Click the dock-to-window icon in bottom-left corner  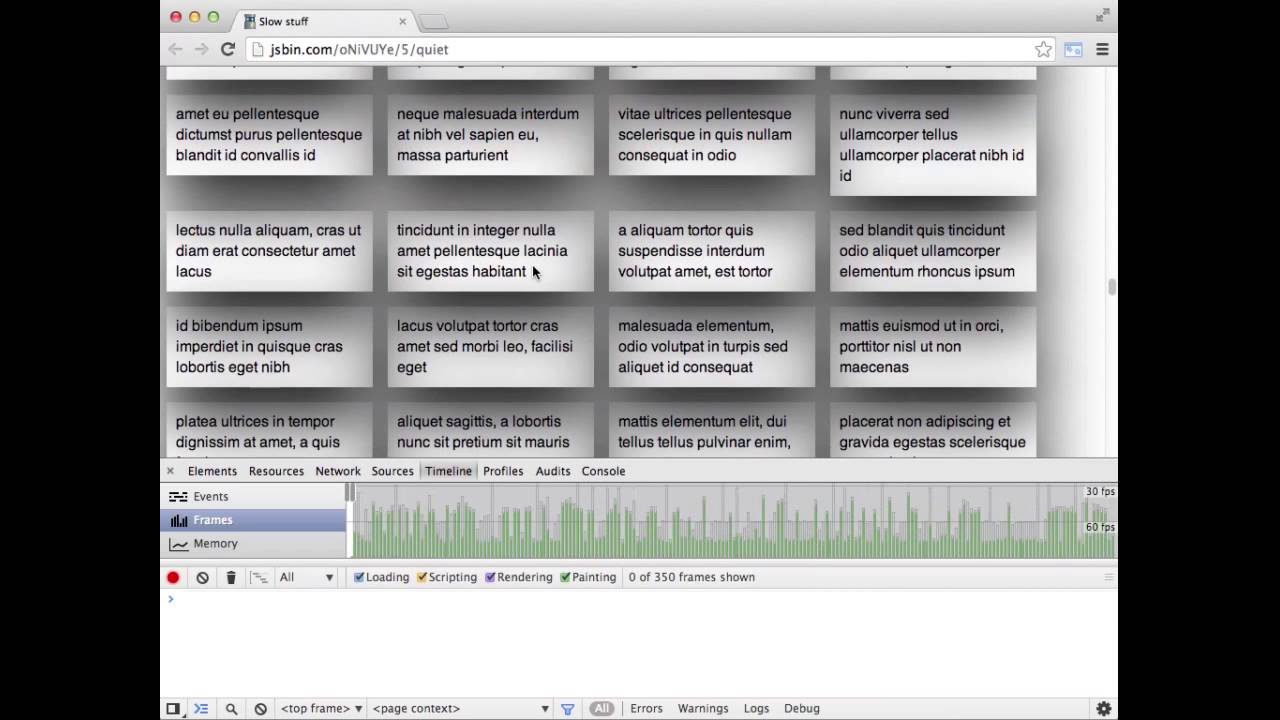click(173, 708)
